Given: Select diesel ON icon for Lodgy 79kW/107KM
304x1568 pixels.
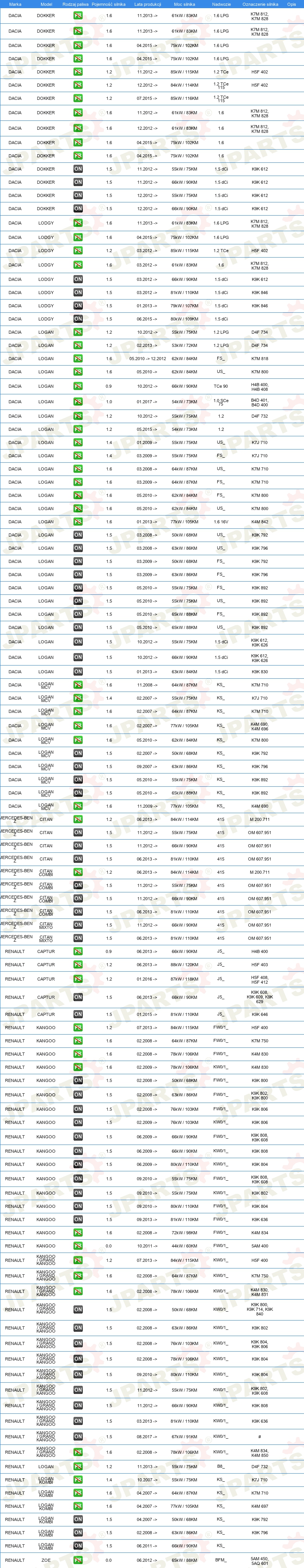Looking at the screenshot, I should [78, 306].
